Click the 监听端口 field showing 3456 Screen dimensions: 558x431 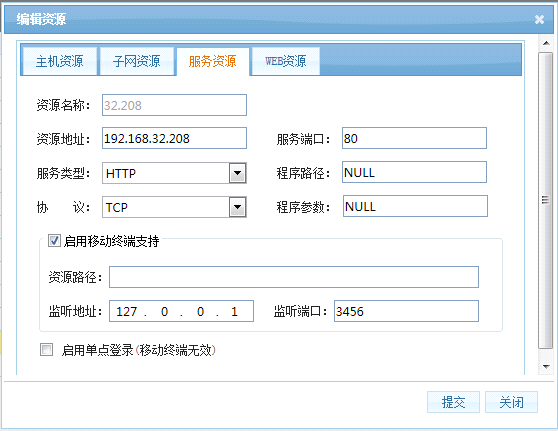point(406,311)
